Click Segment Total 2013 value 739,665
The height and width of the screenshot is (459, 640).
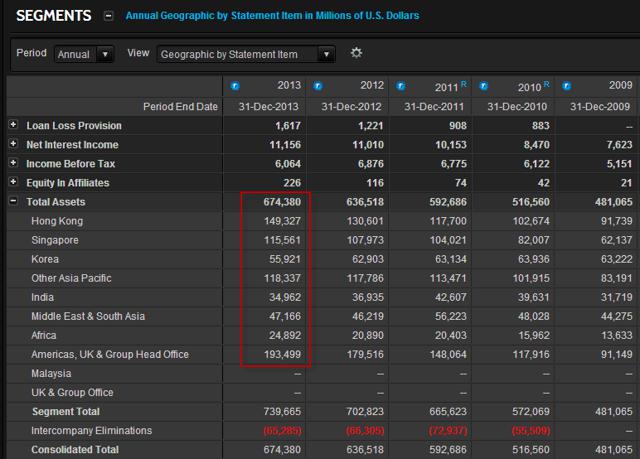[282, 412]
